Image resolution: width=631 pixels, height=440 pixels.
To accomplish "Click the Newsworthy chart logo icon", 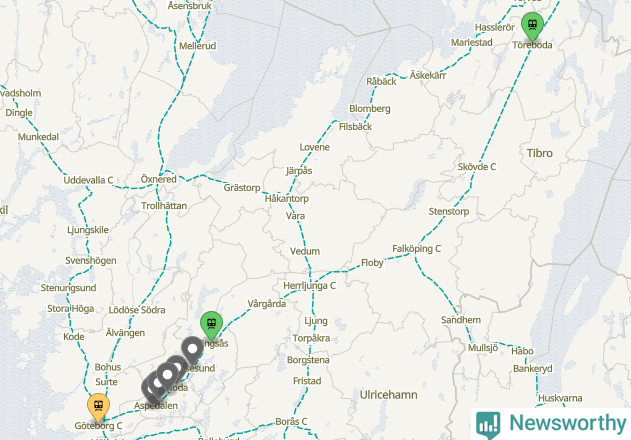I will click(x=488, y=425).
